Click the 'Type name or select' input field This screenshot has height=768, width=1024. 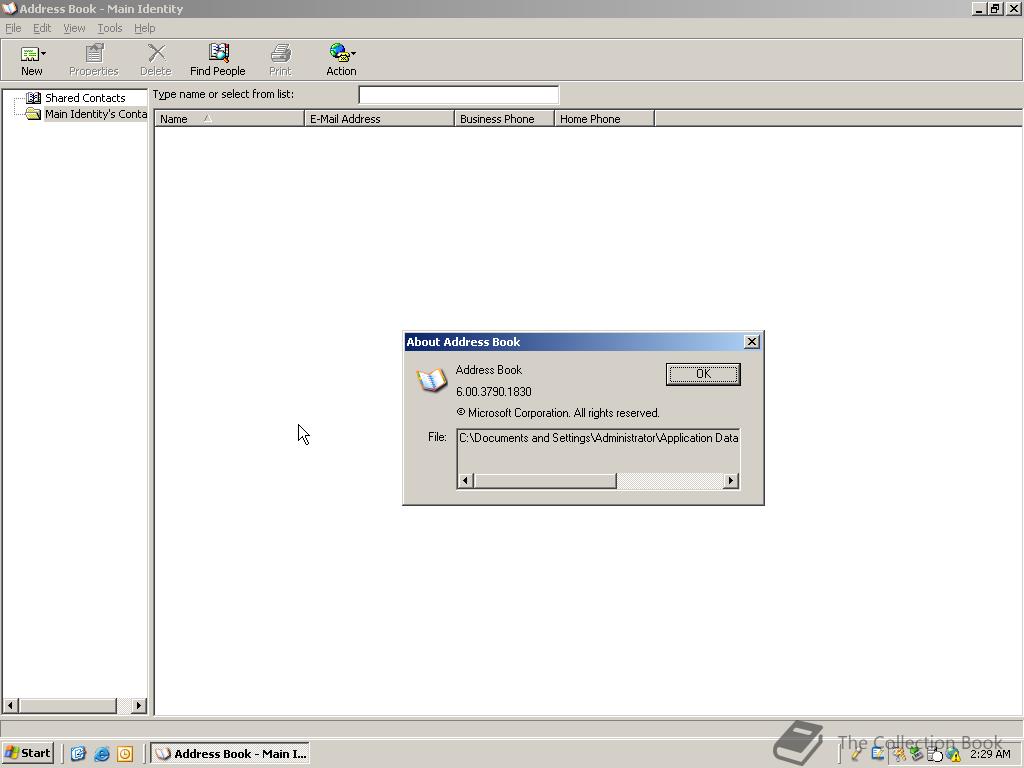pyautogui.click(x=458, y=95)
